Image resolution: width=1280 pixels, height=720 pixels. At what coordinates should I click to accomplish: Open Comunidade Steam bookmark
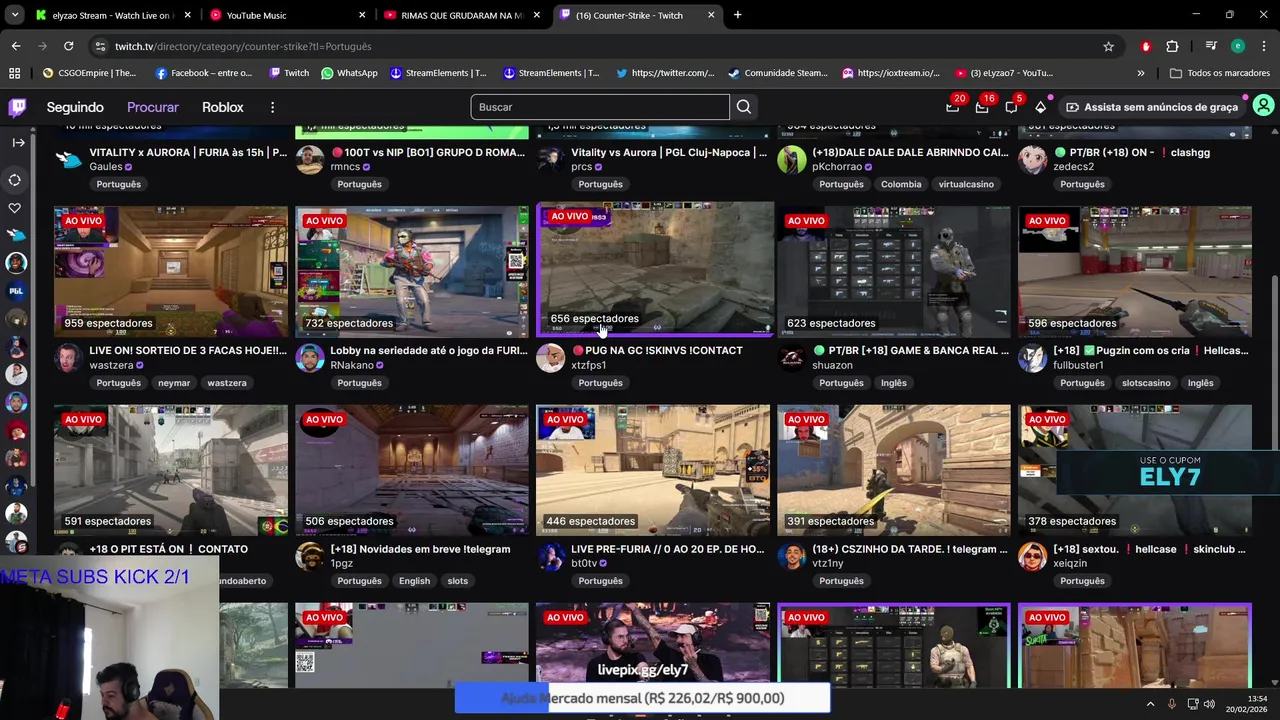pos(778,73)
